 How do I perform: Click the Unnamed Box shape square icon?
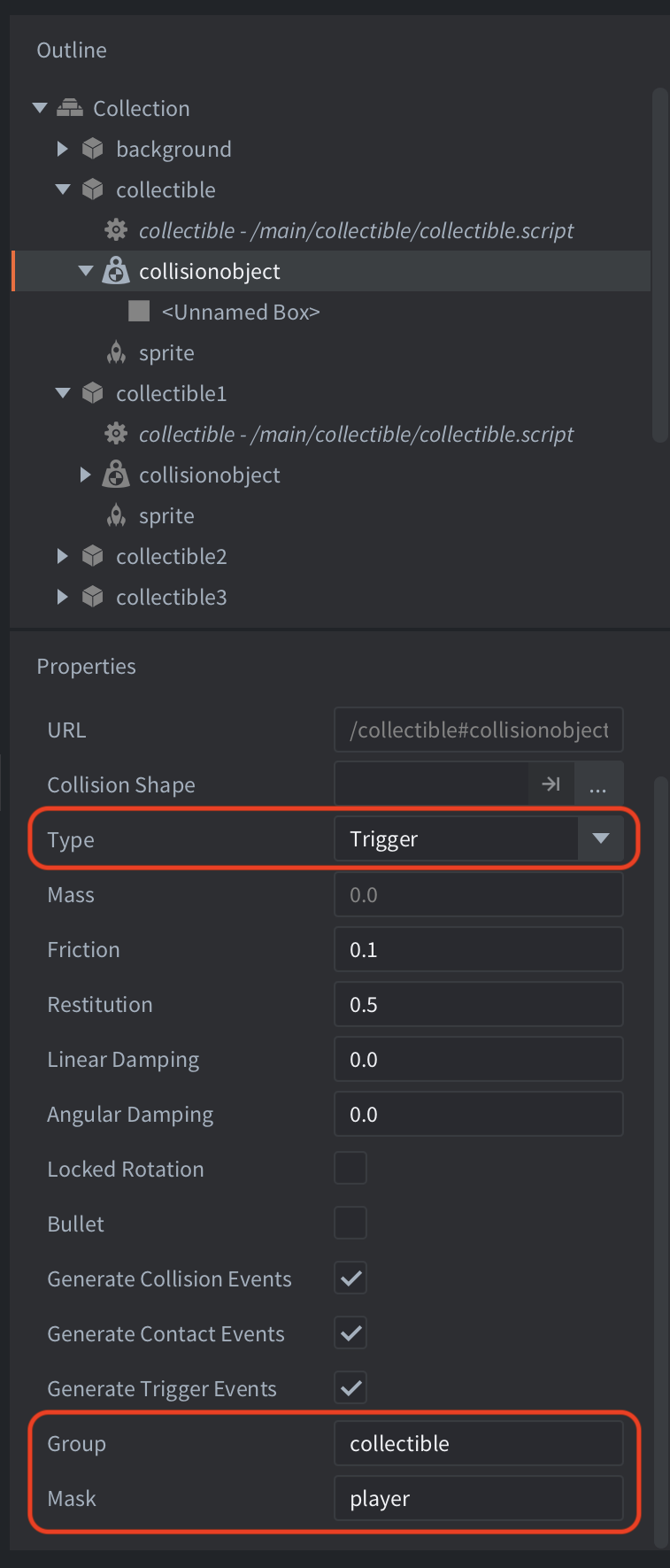click(x=139, y=311)
